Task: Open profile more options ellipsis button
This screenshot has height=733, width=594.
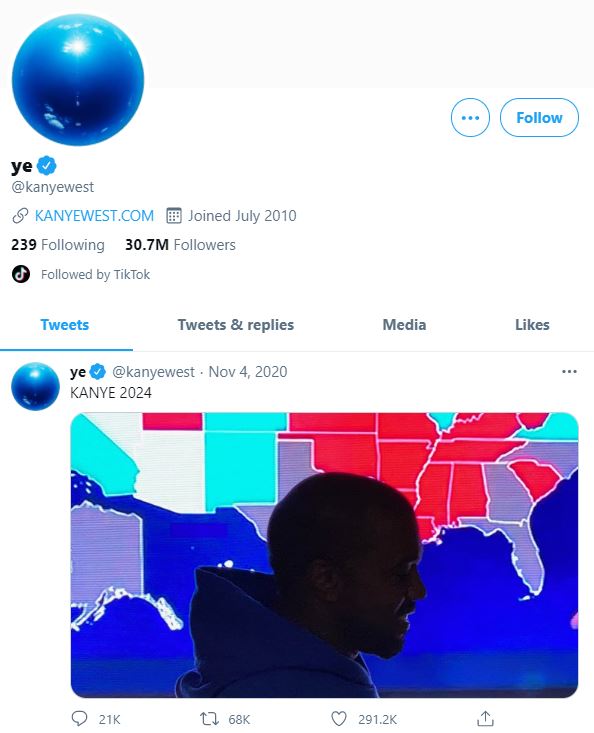Action: pyautogui.click(x=470, y=117)
